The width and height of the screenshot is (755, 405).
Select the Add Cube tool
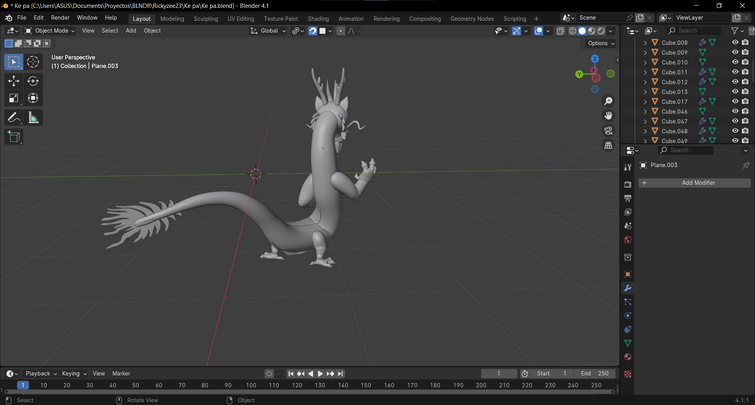click(13, 137)
